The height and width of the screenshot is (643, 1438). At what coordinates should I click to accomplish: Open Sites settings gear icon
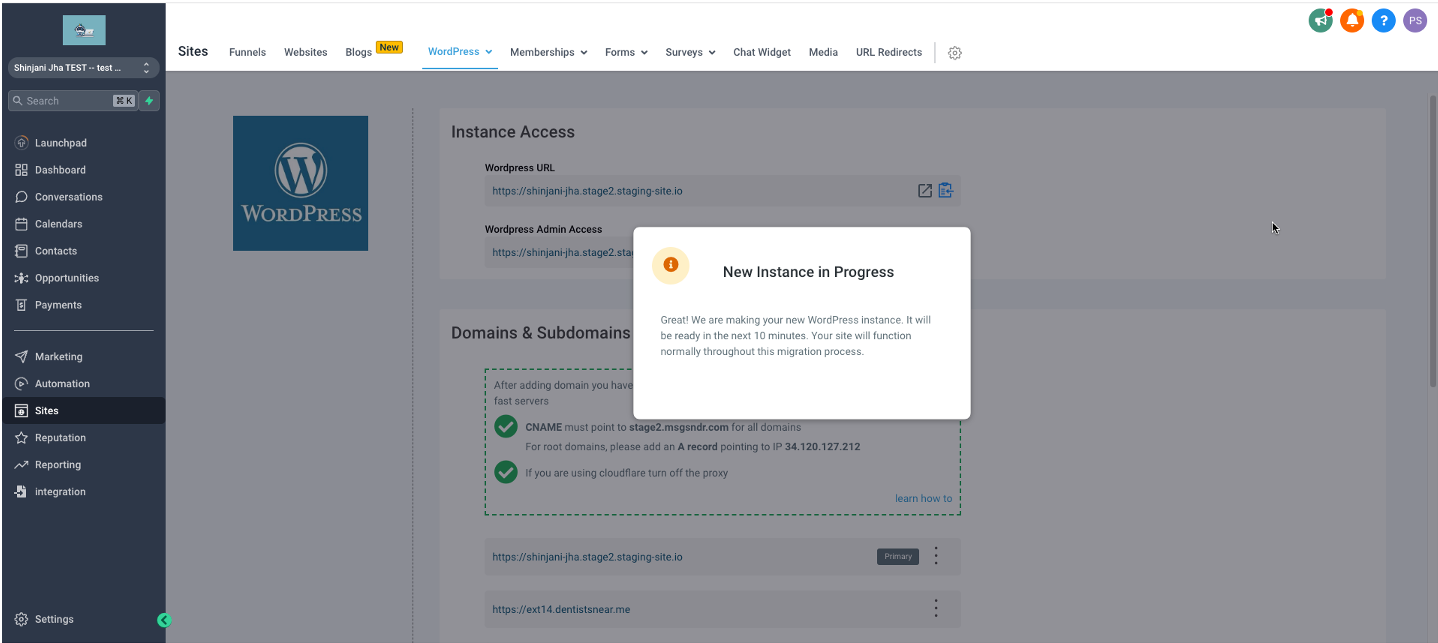click(954, 53)
